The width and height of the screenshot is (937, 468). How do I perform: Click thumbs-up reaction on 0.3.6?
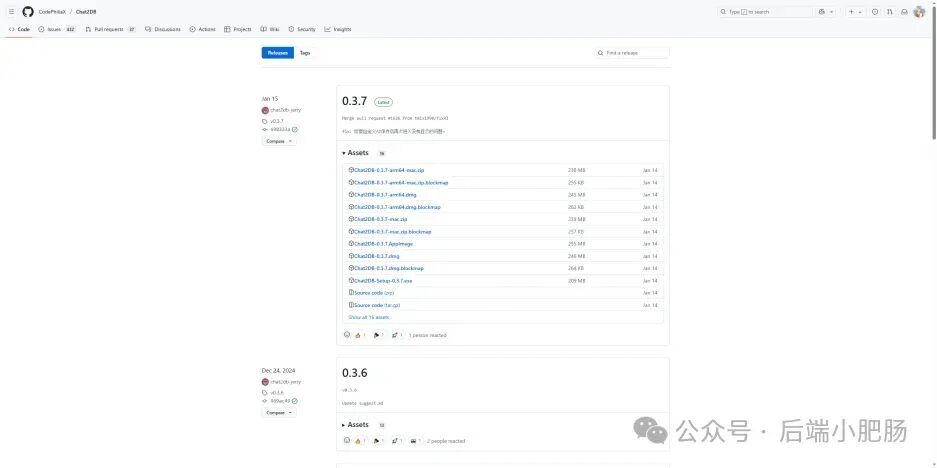[x=360, y=441]
